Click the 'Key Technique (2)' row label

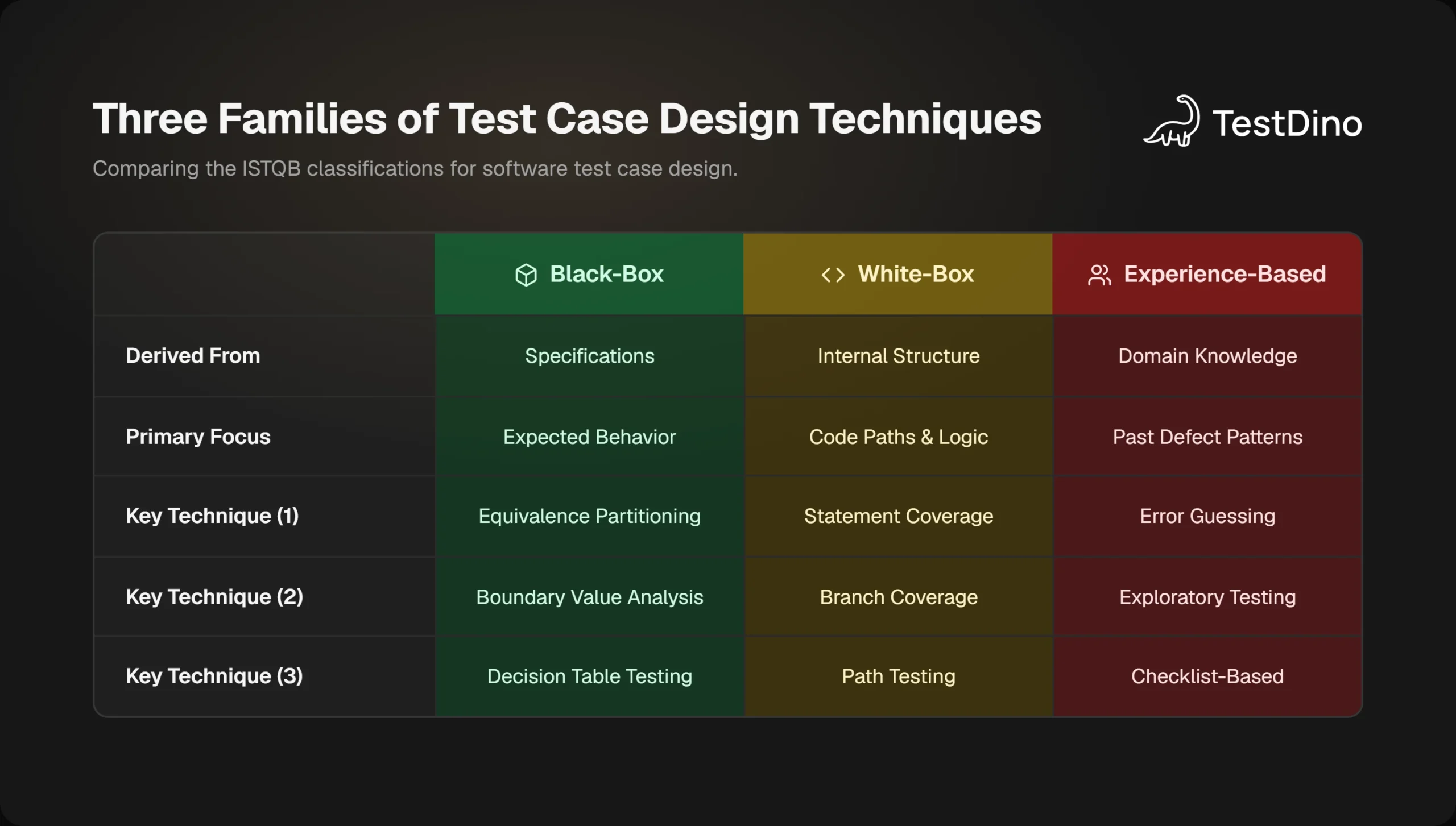[214, 597]
